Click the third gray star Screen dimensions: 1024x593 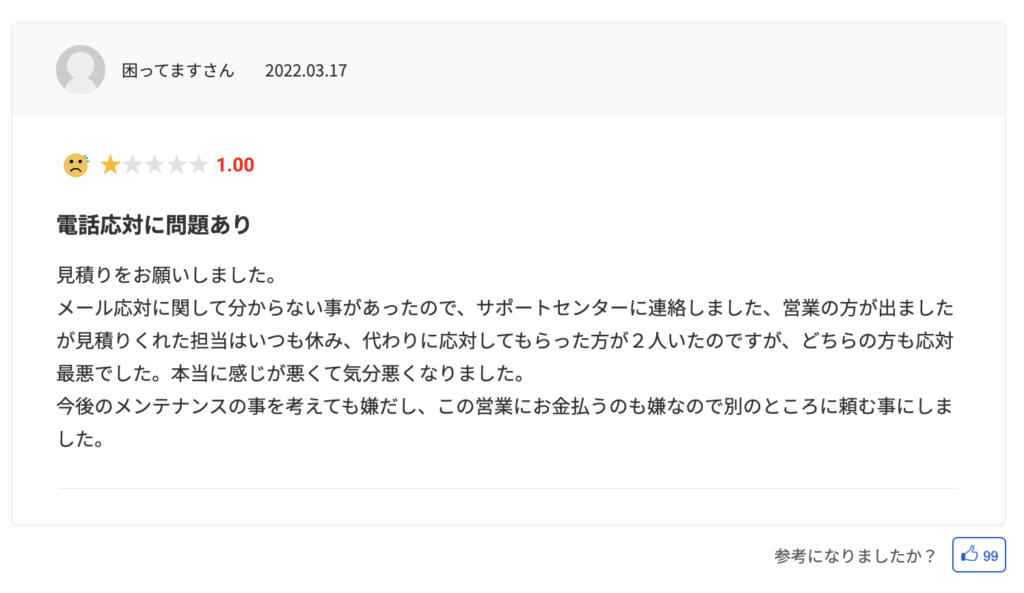click(155, 165)
